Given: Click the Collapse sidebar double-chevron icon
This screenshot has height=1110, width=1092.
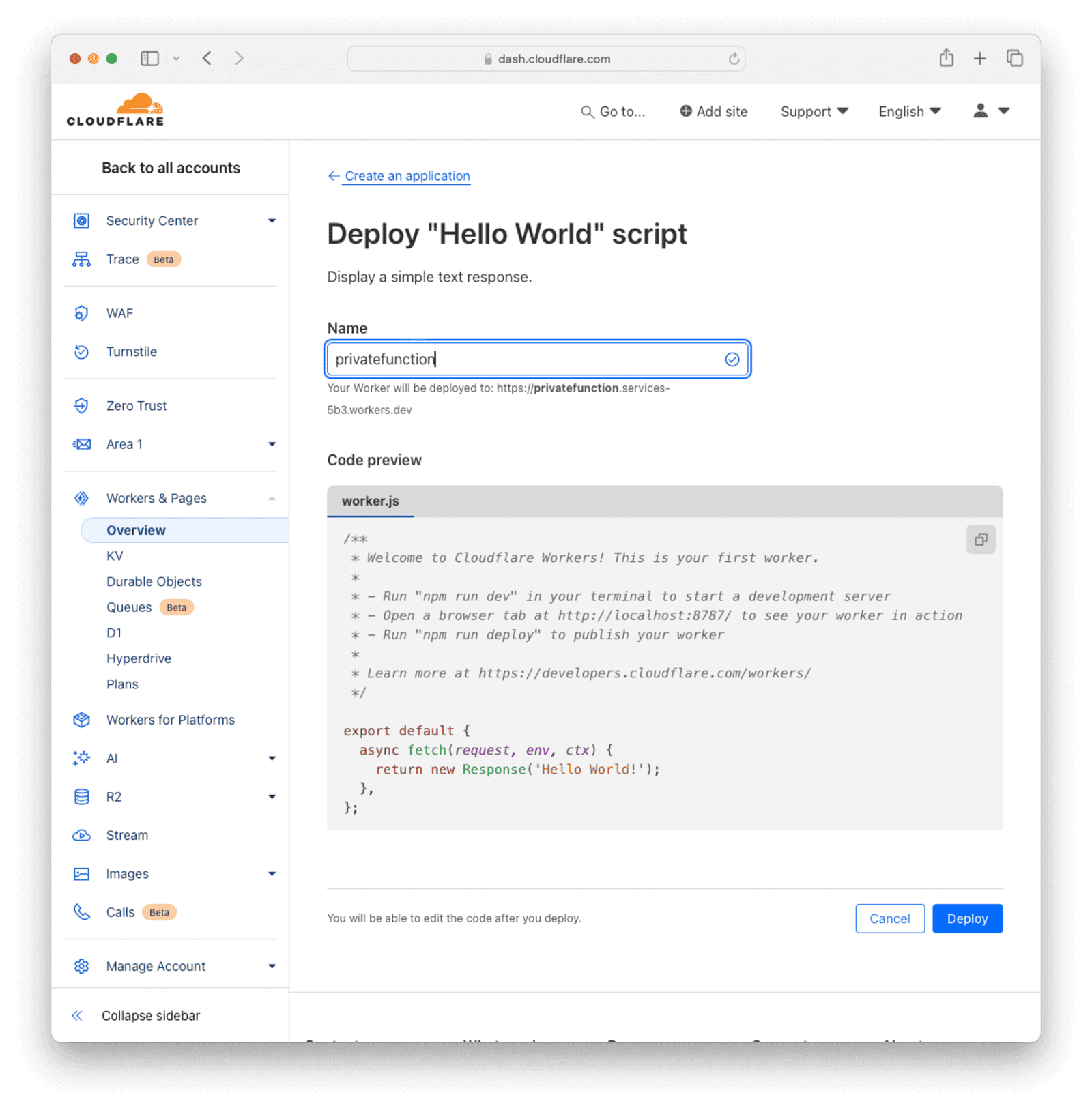Looking at the screenshot, I should point(77,1016).
